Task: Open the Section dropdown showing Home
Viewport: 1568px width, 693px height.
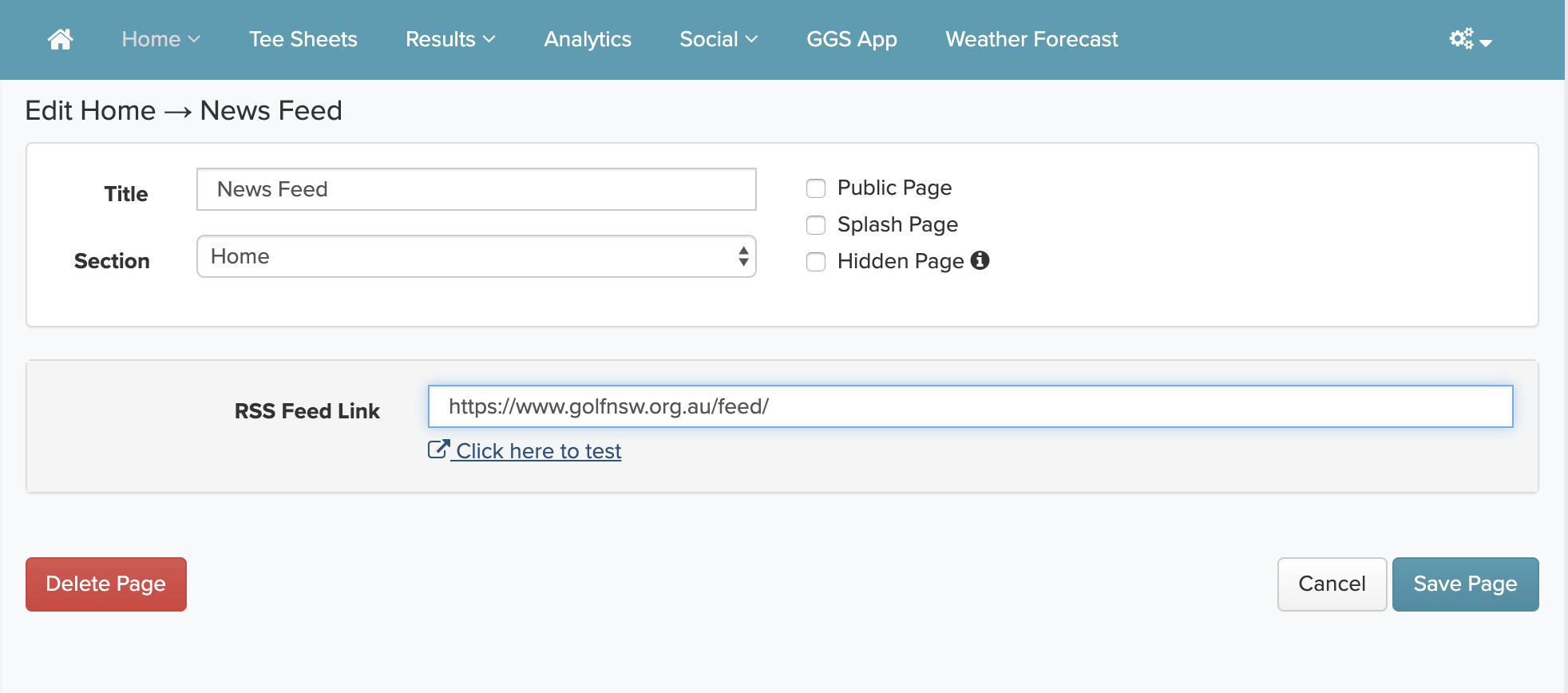Action: click(477, 256)
